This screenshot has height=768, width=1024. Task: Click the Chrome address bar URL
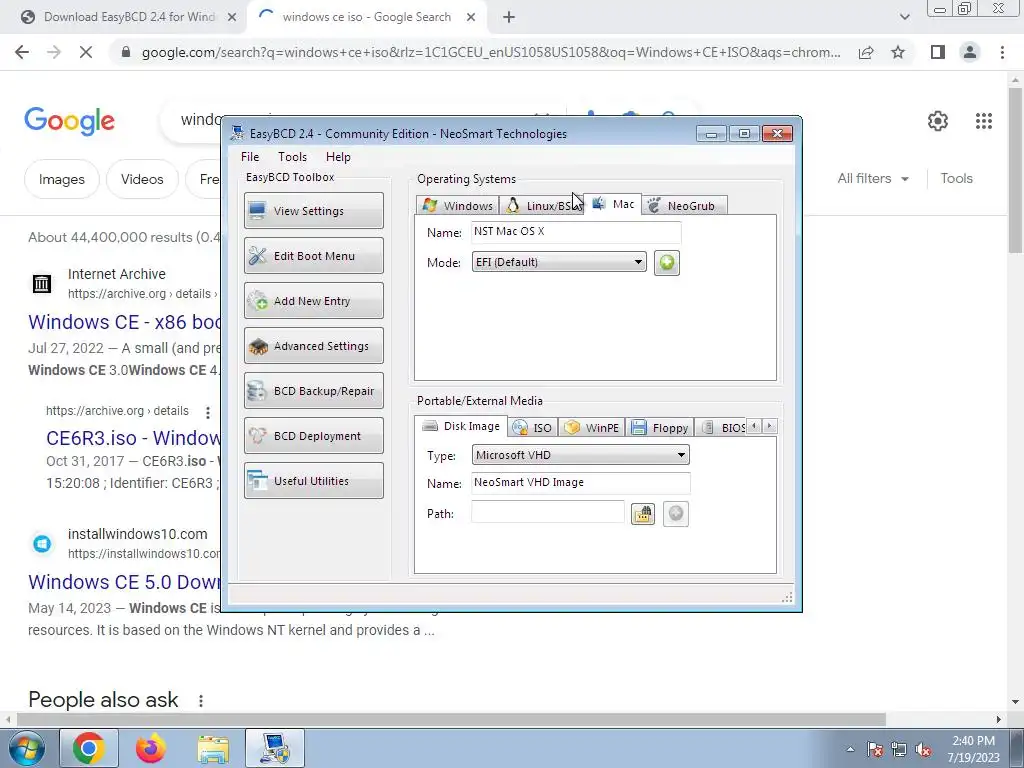pos(490,52)
